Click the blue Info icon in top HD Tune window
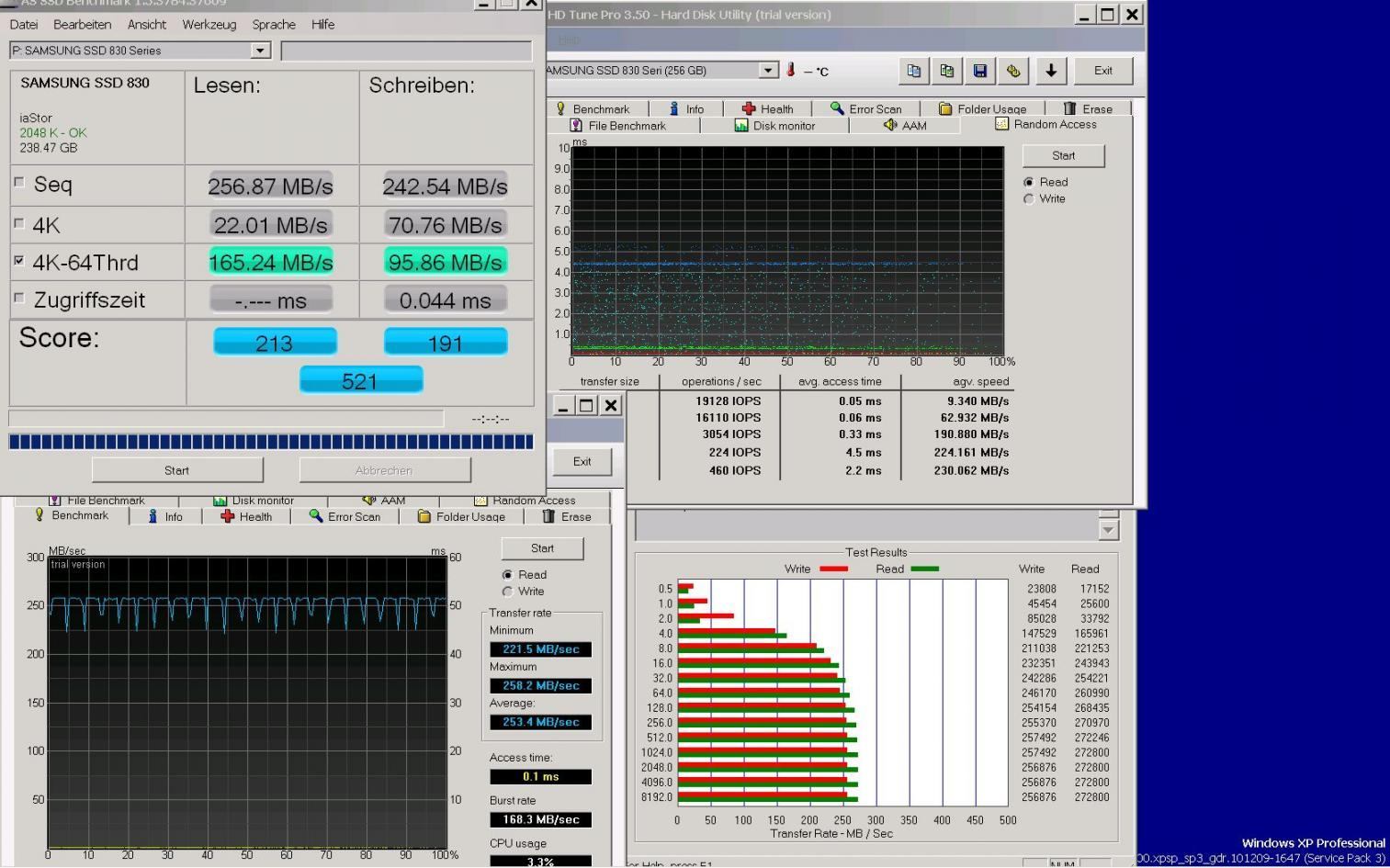This screenshot has width=1390, height=868. 674,108
